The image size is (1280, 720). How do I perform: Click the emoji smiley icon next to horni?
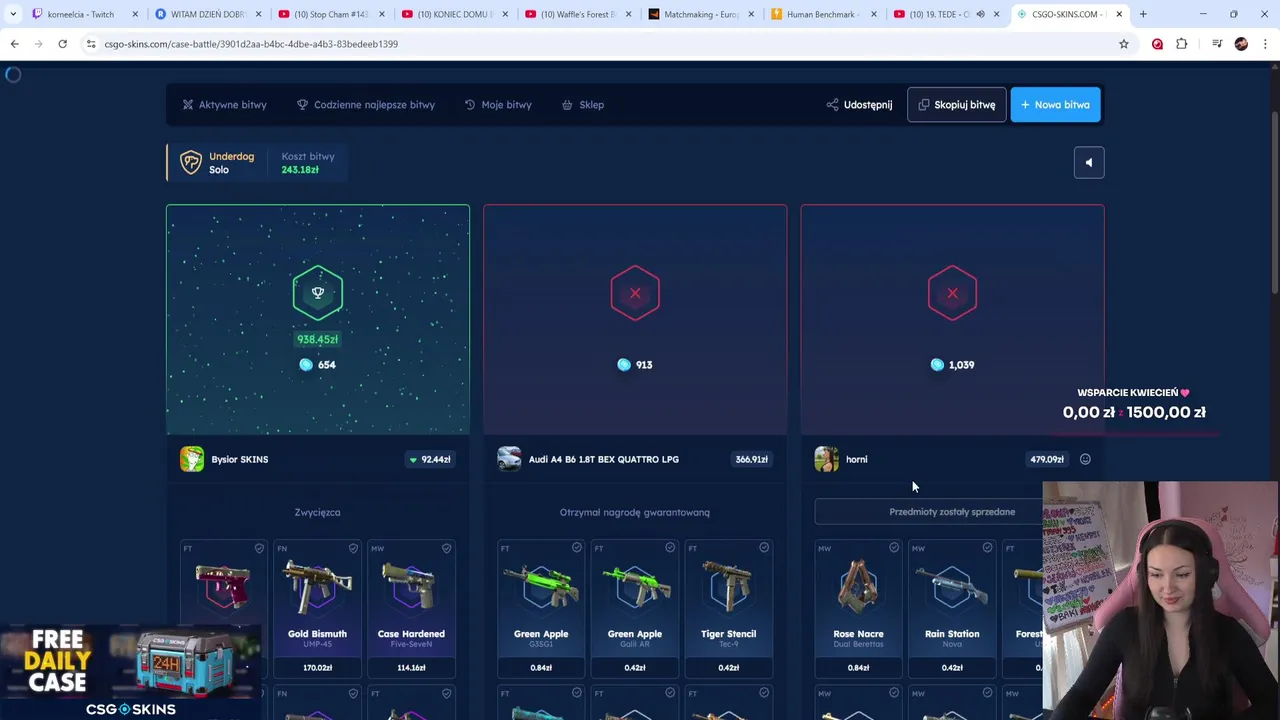pyautogui.click(x=1085, y=459)
